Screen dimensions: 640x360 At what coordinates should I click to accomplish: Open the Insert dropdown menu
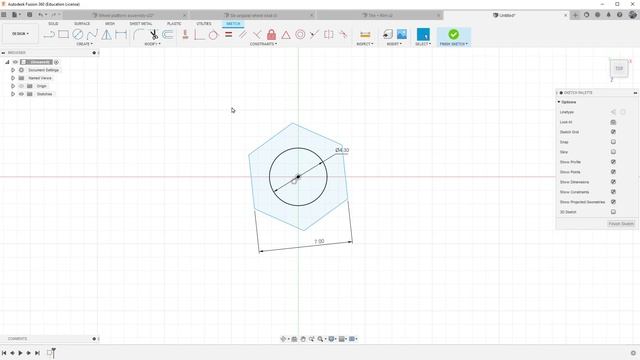coord(394,44)
